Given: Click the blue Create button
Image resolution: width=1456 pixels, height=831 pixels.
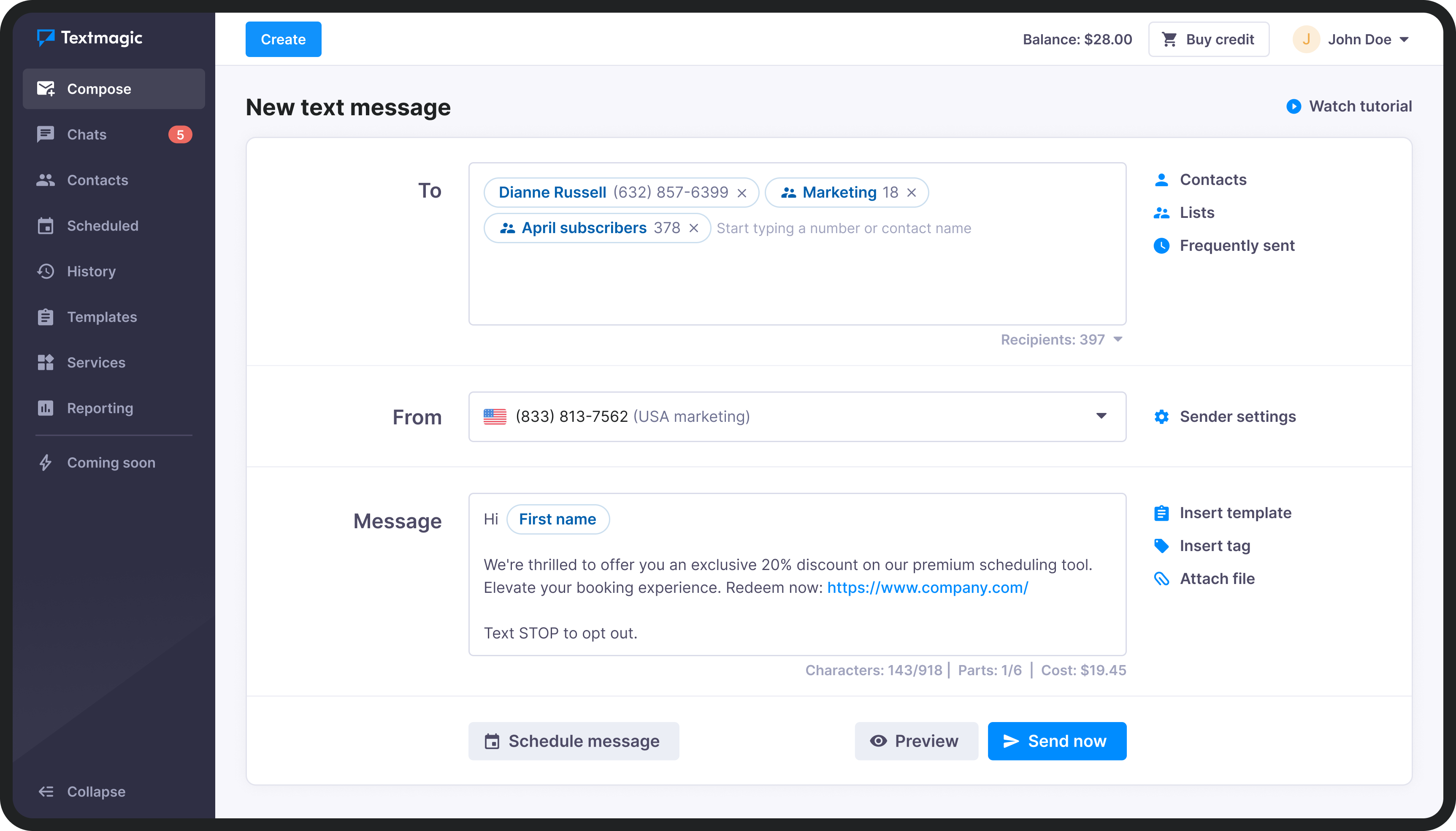Looking at the screenshot, I should point(284,39).
